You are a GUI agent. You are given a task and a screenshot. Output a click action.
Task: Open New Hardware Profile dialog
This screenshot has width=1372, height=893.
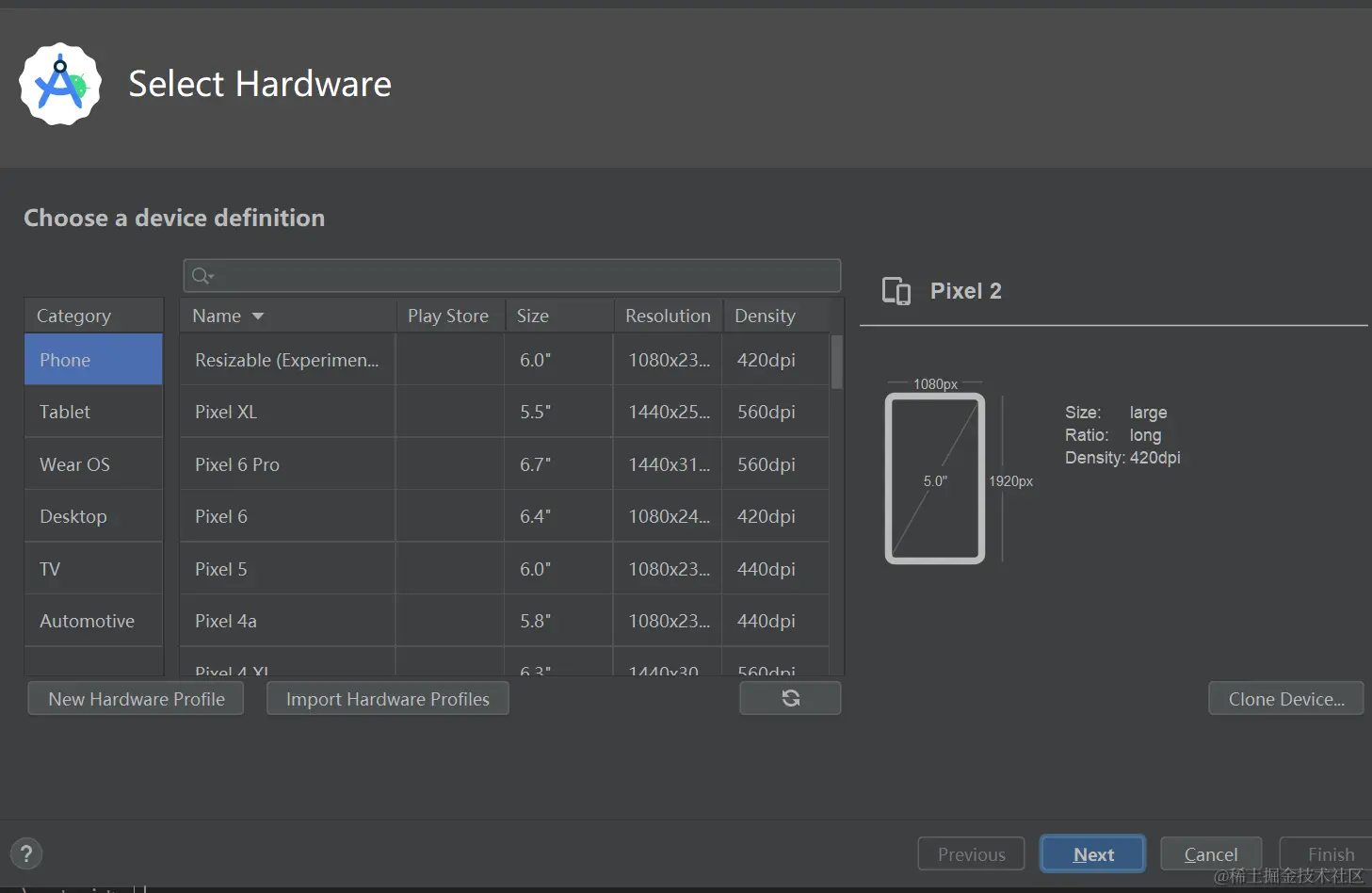(x=137, y=699)
